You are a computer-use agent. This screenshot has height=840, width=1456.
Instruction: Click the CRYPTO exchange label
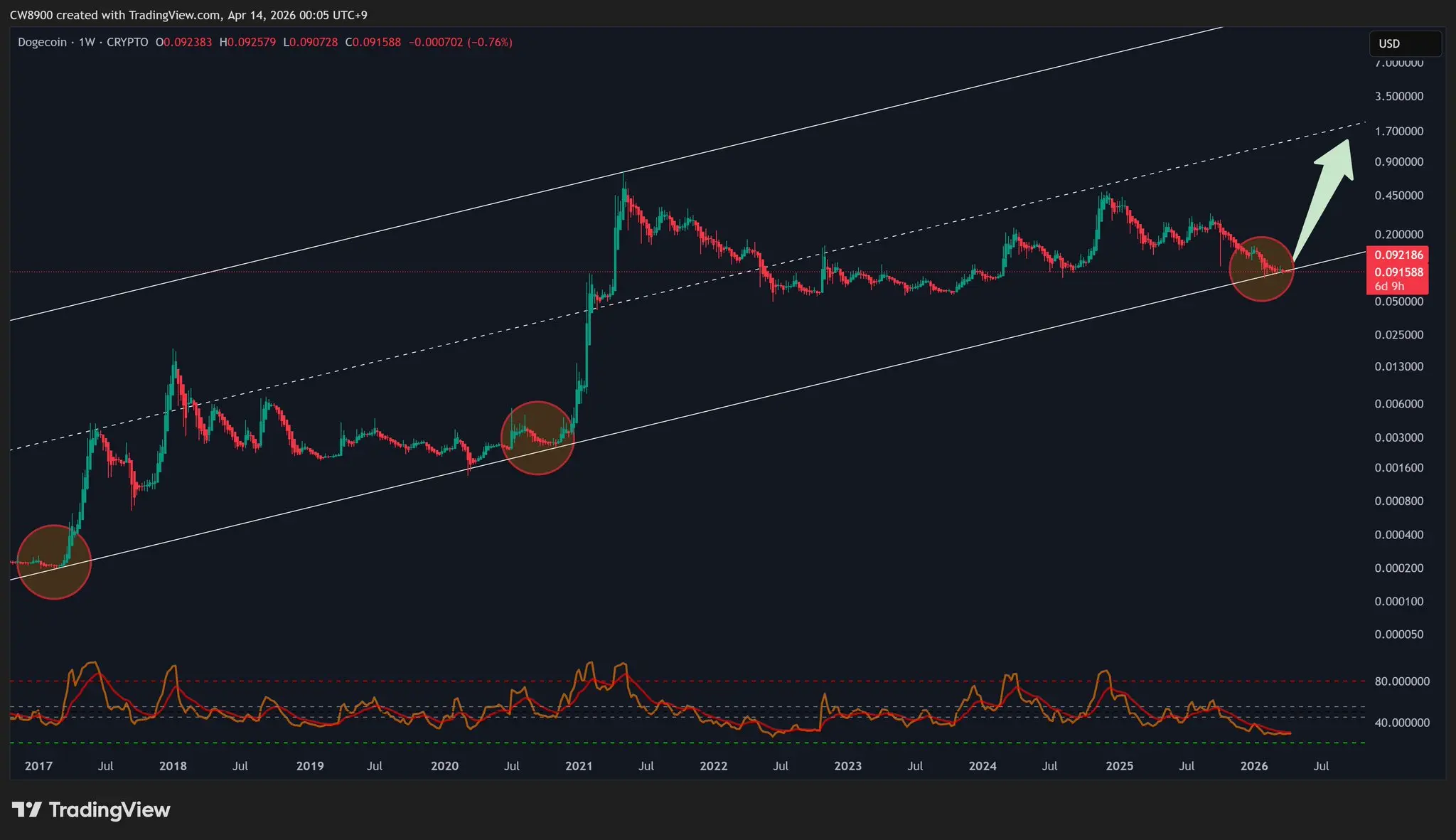point(127,42)
